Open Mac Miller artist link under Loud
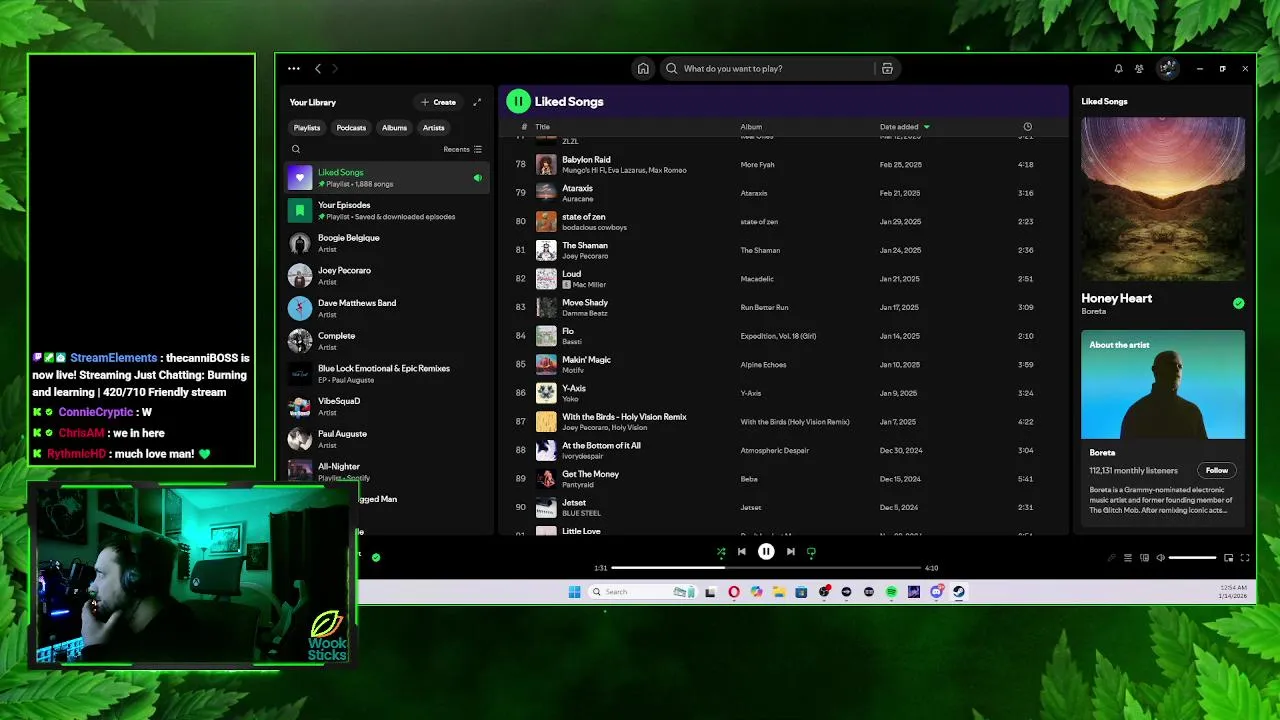Screen dimensions: 1280x720 (x=589, y=285)
